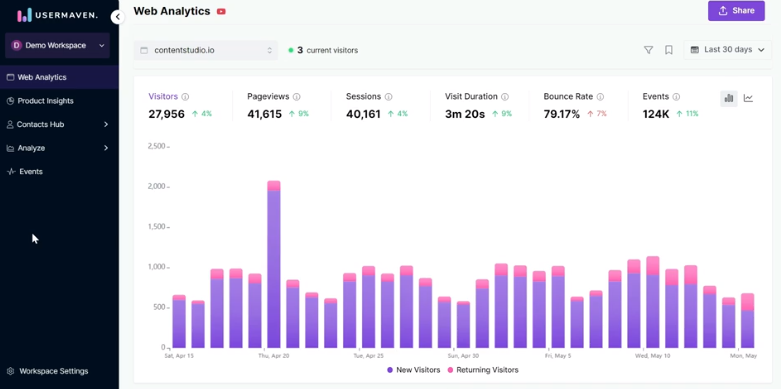Click the 124K events value
The width and height of the screenshot is (781, 389).
click(656, 114)
